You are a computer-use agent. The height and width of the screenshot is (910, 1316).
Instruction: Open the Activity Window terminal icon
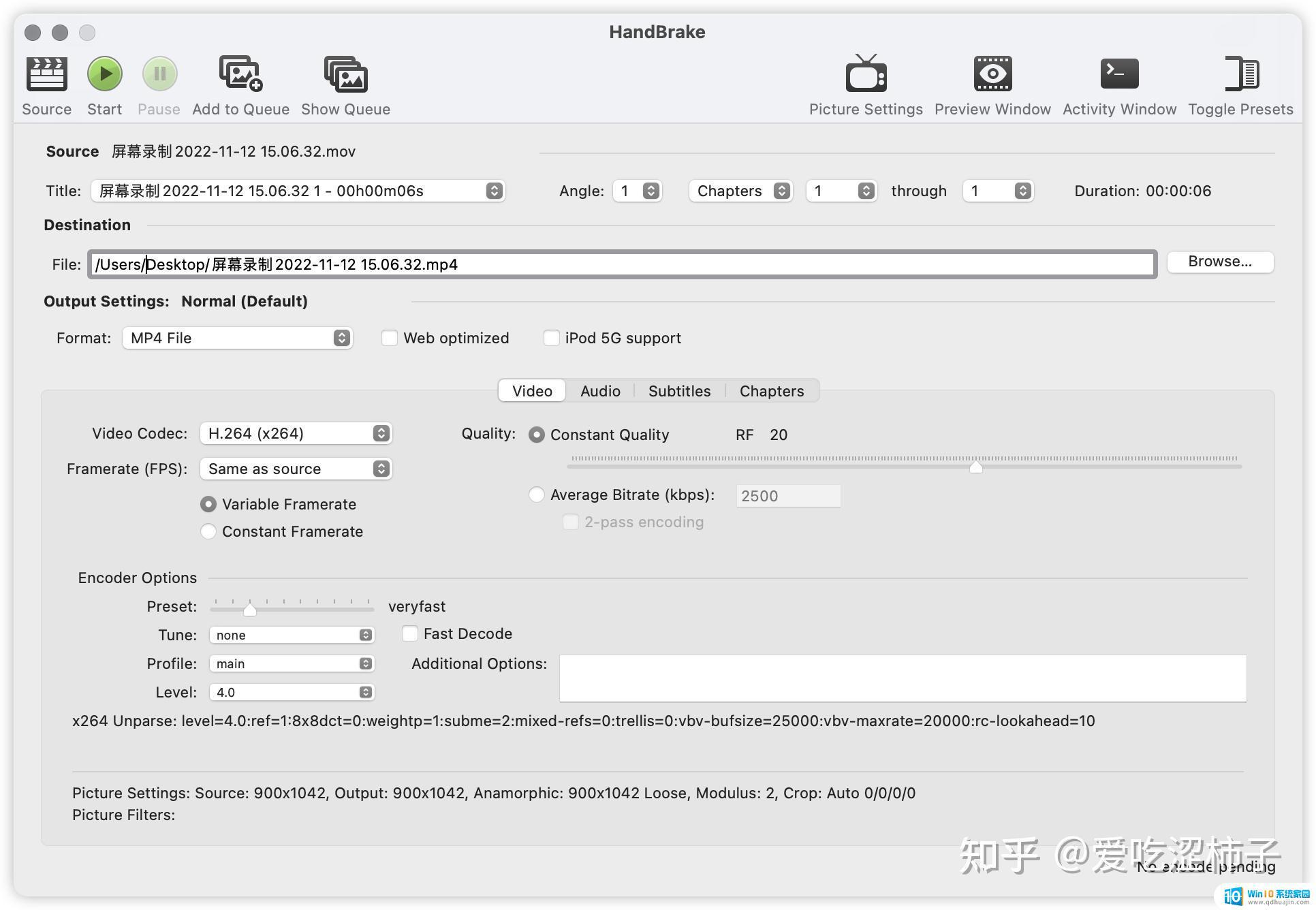[1119, 74]
